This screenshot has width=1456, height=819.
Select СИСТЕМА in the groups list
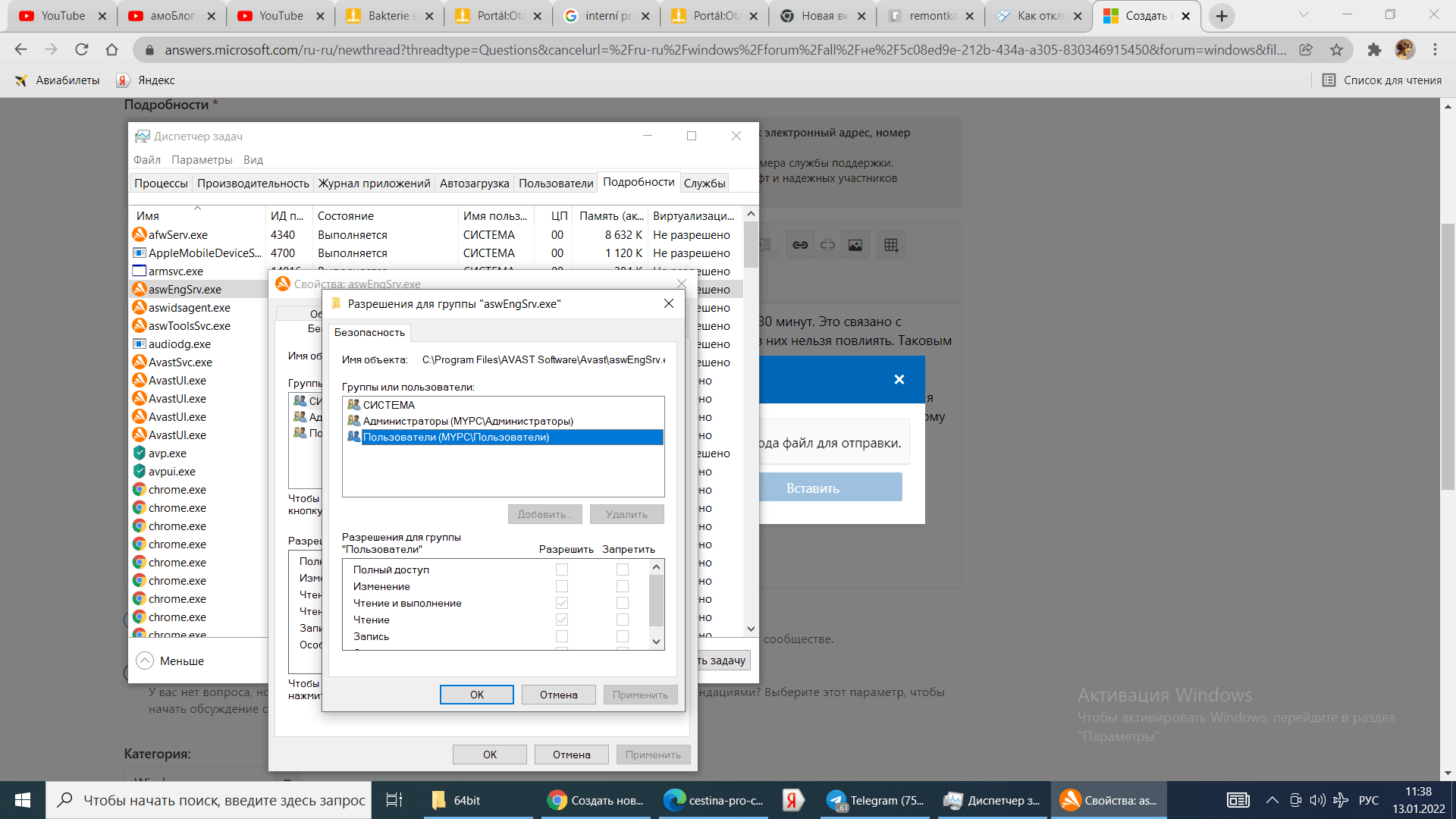pos(388,405)
